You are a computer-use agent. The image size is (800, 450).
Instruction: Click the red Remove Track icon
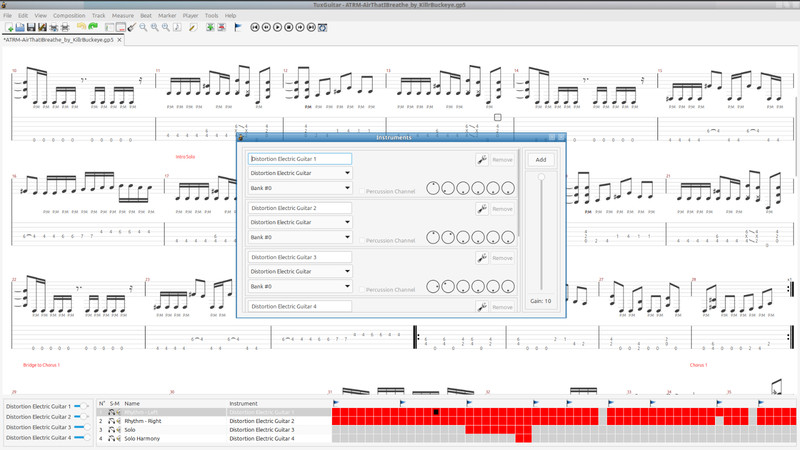(x=221, y=27)
